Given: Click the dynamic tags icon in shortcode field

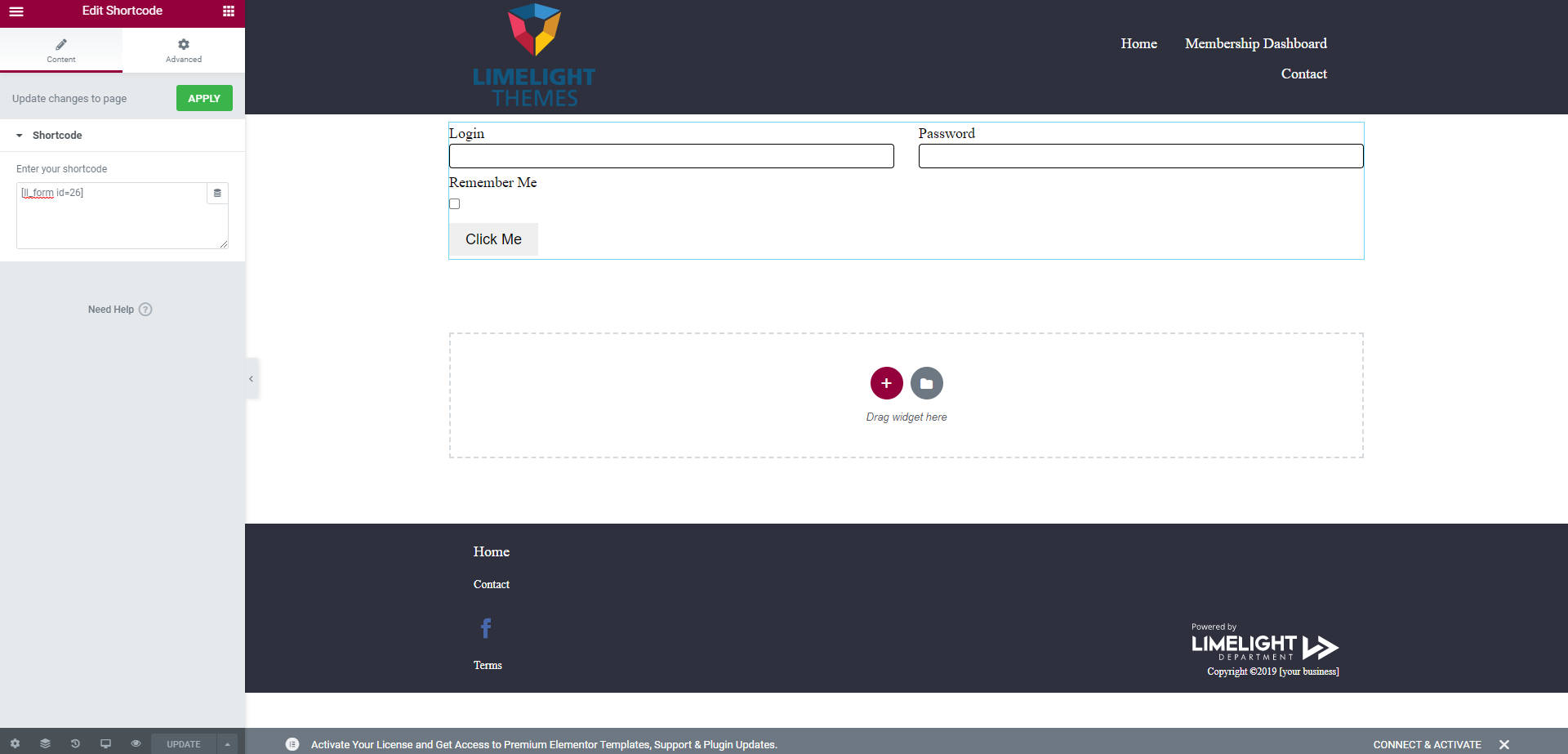Looking at the screenshot, I should coord(217,194).
